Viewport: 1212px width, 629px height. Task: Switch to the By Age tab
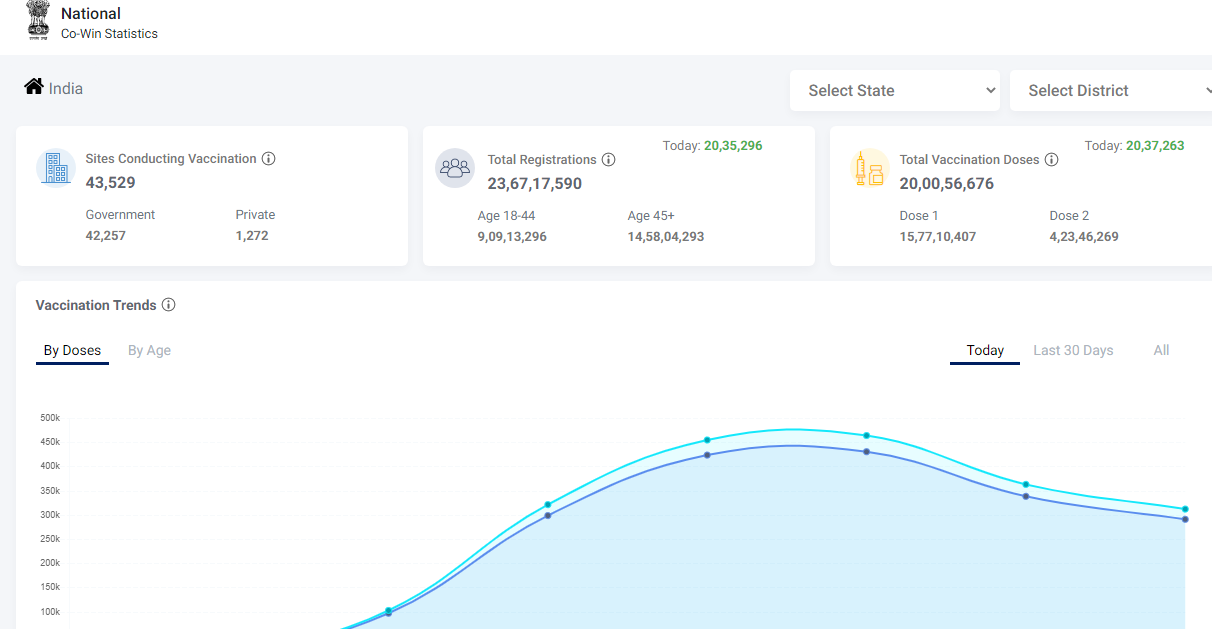[149, 350]
